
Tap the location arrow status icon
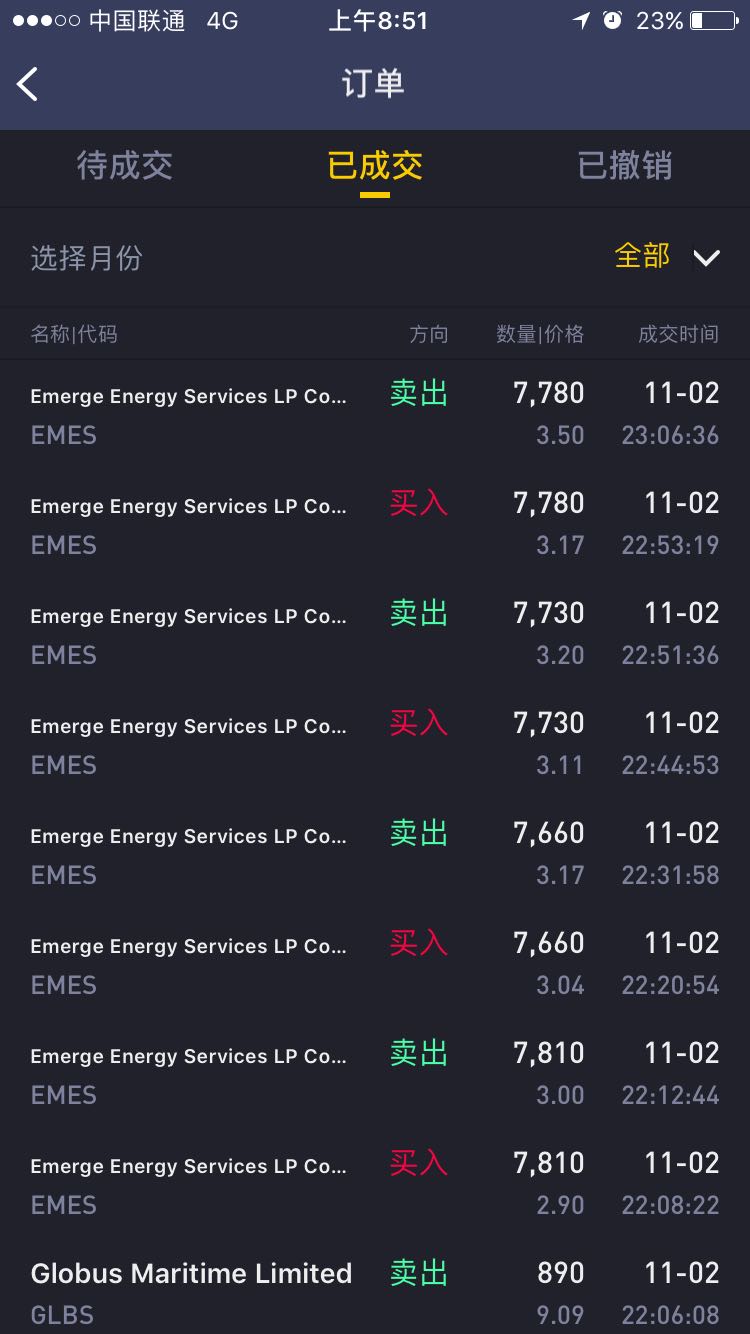581,21
